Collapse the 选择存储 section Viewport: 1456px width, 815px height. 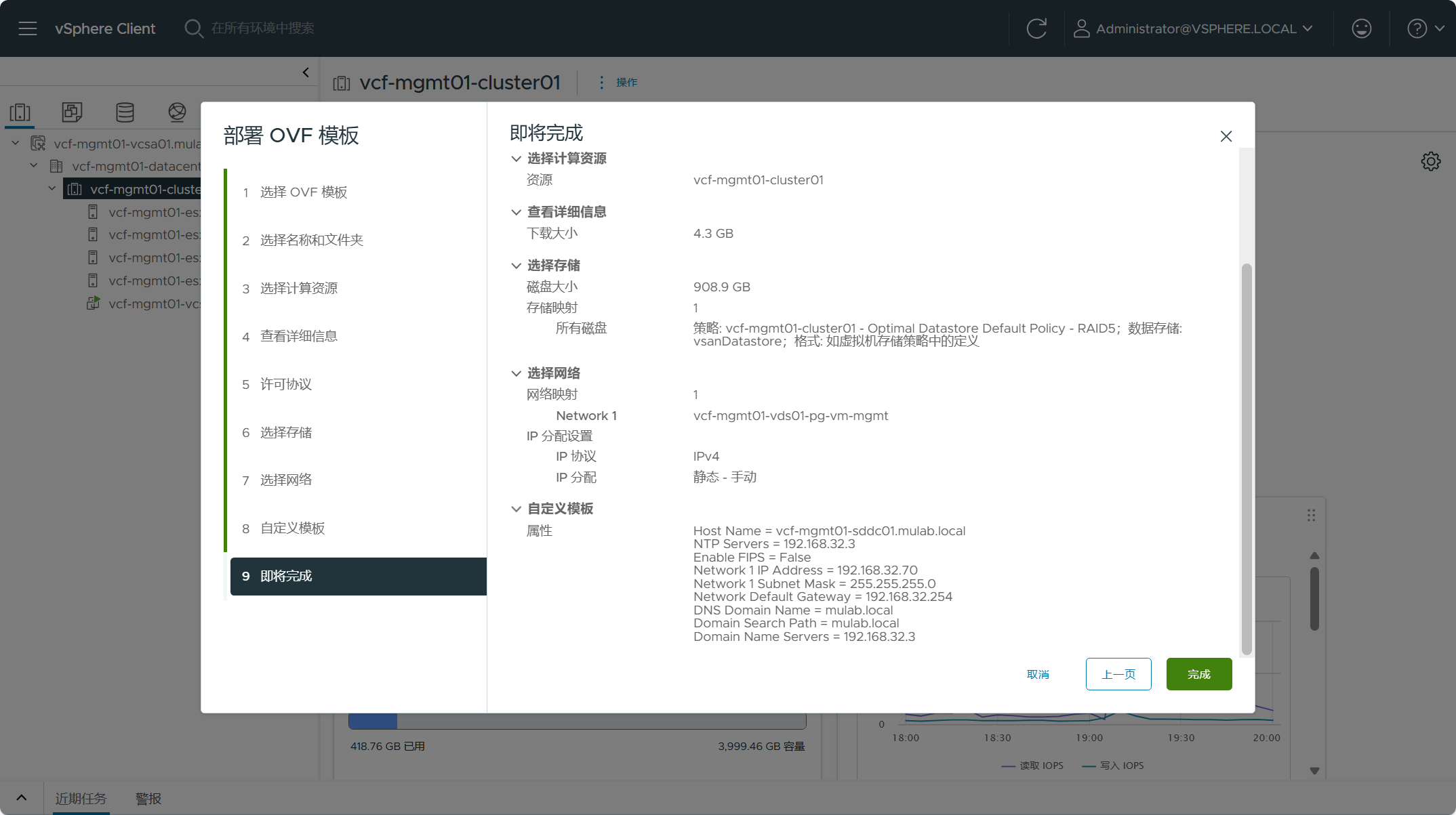point(517,266)
